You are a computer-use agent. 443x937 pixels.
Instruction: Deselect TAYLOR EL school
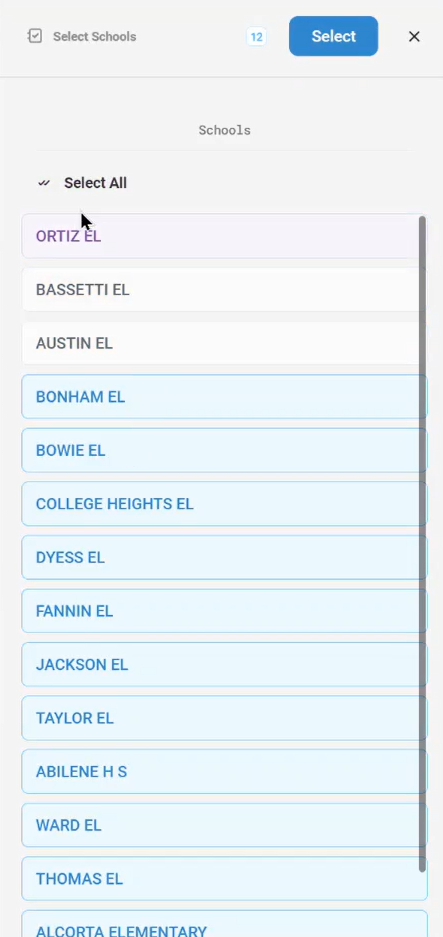(x=224, y=718)
